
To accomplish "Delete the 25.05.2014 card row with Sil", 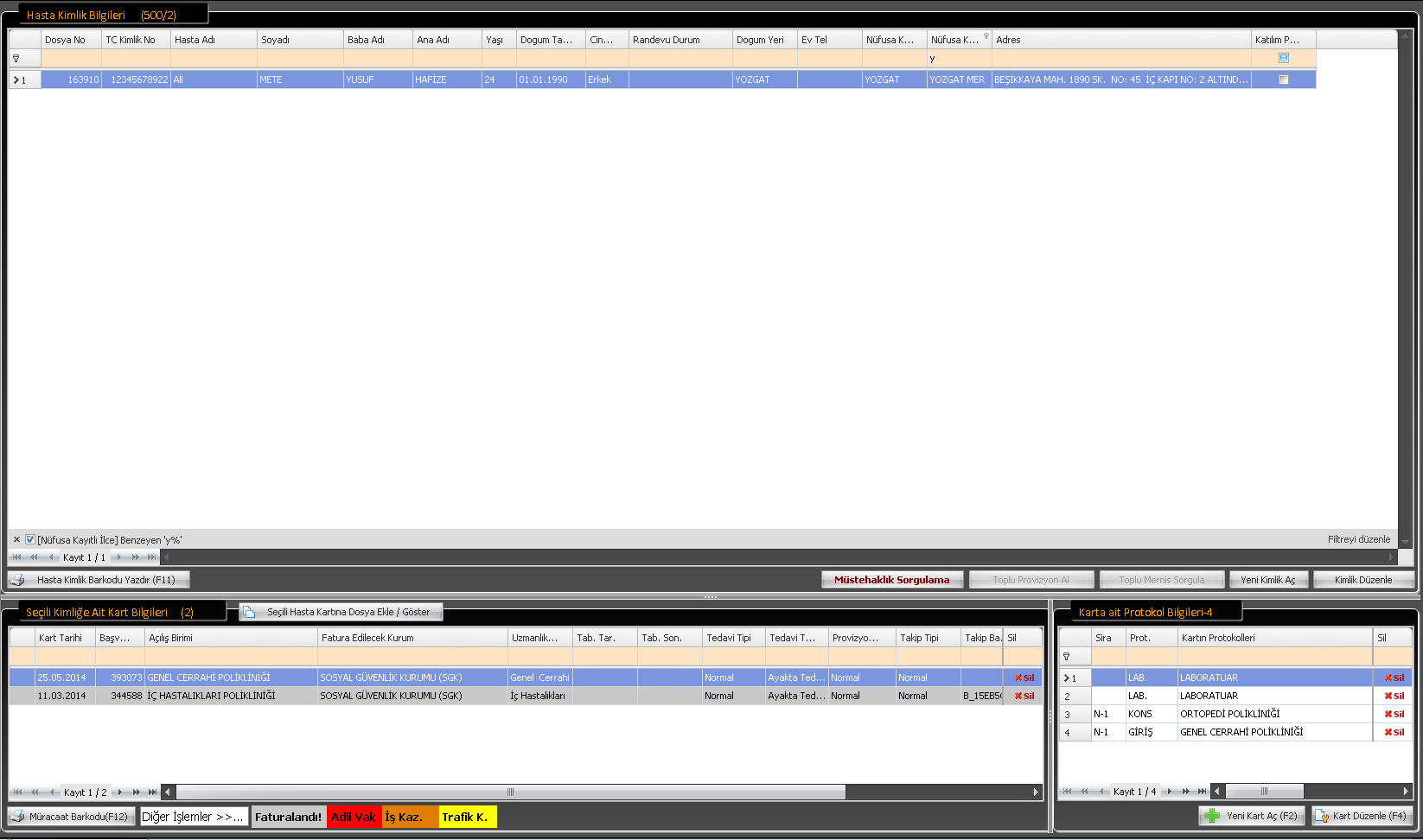I will 1024,678.
